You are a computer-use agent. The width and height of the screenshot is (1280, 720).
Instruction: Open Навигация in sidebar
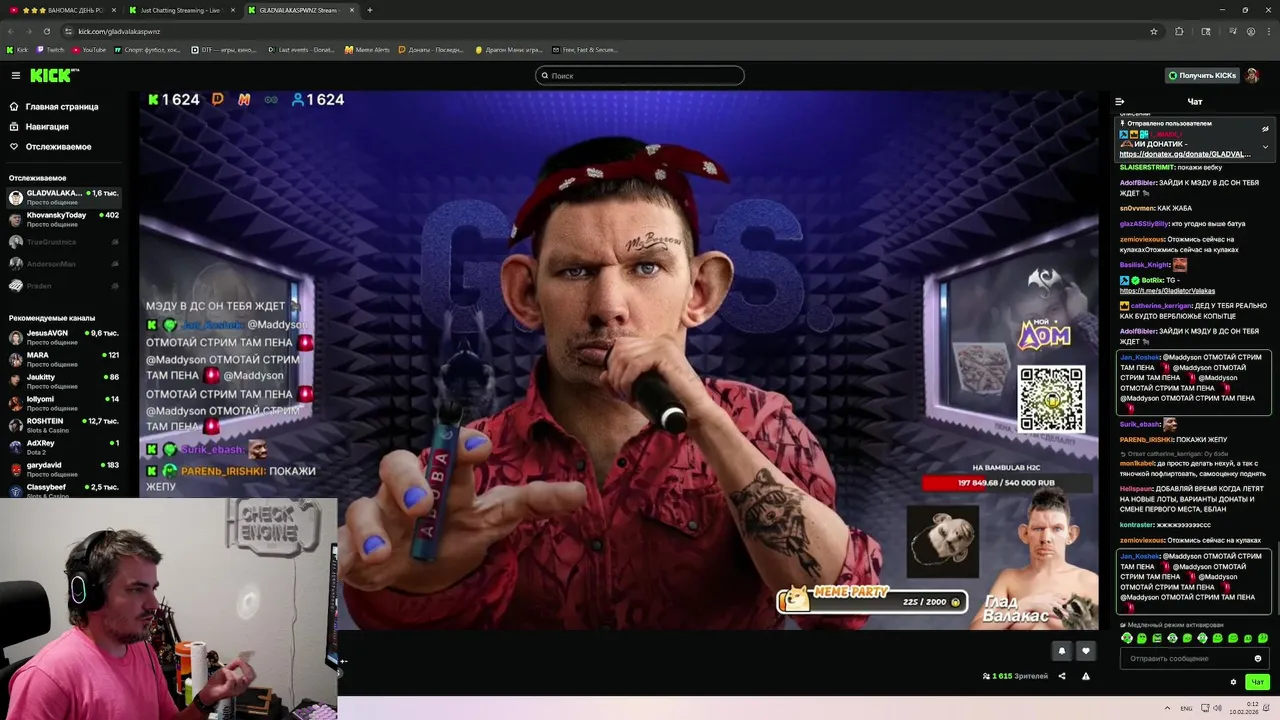47,126
